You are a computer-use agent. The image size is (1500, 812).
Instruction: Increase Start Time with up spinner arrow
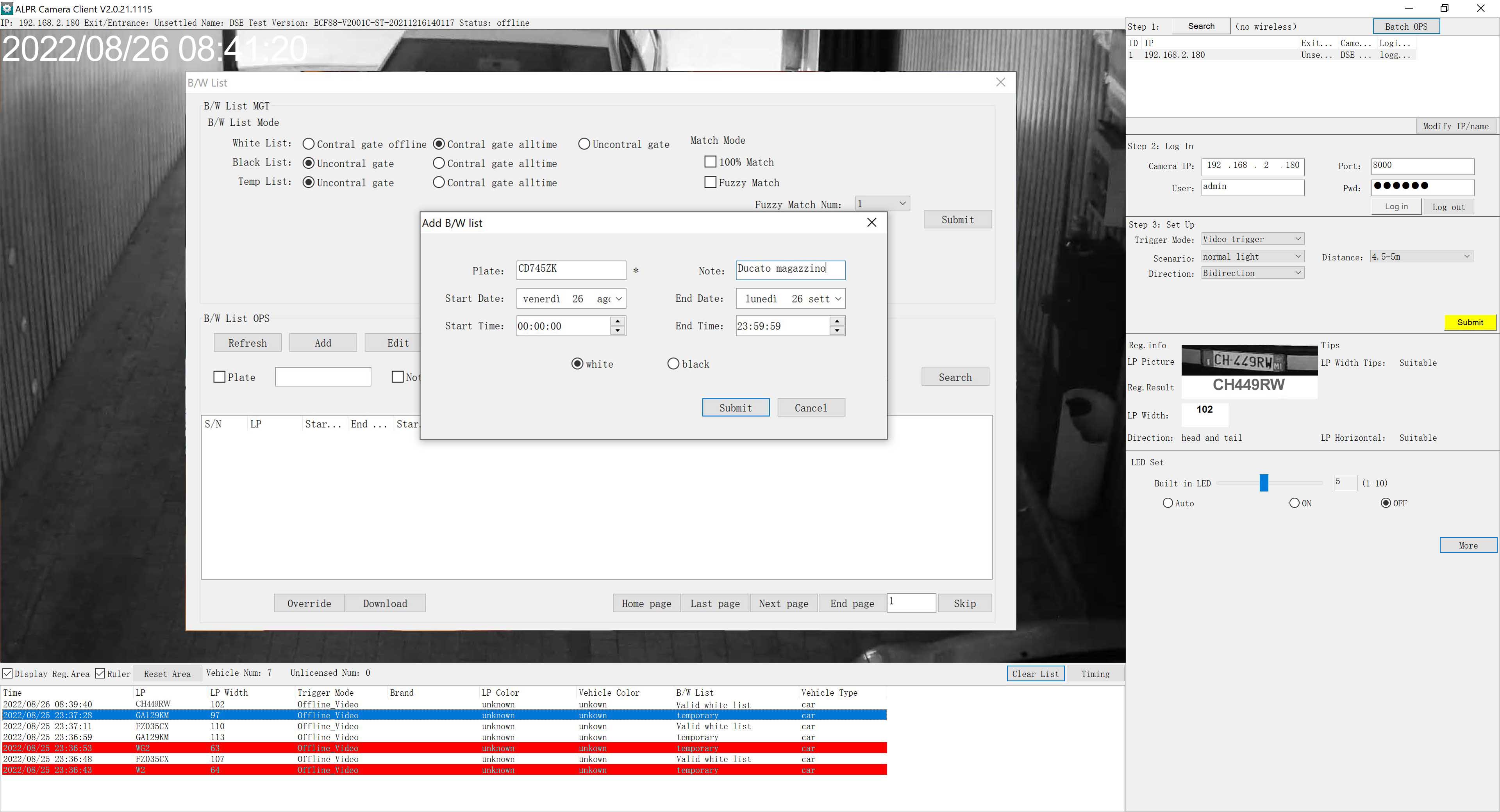(x=617, y=321)
